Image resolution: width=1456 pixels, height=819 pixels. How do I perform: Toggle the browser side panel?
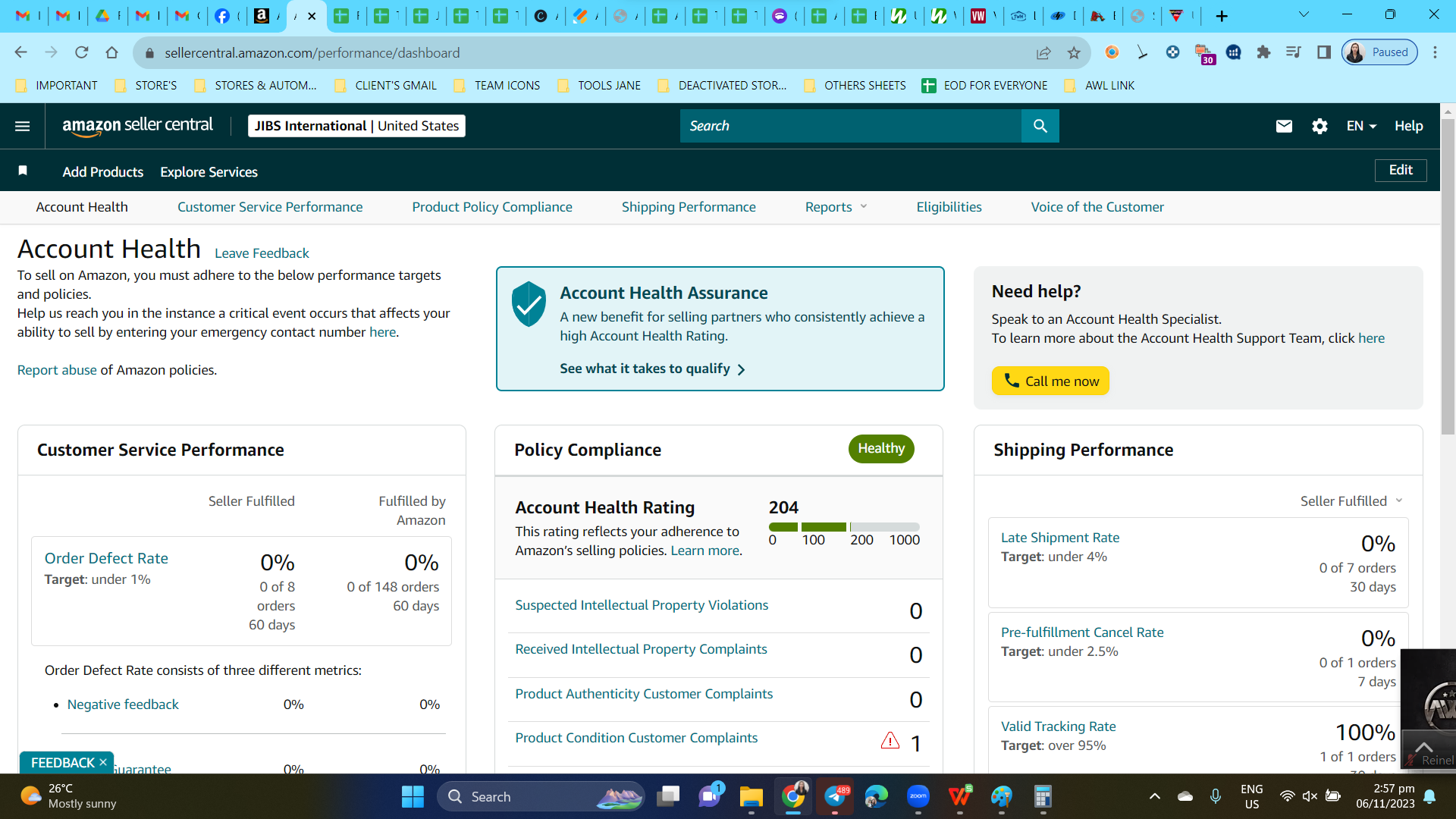click(1324, 52)
